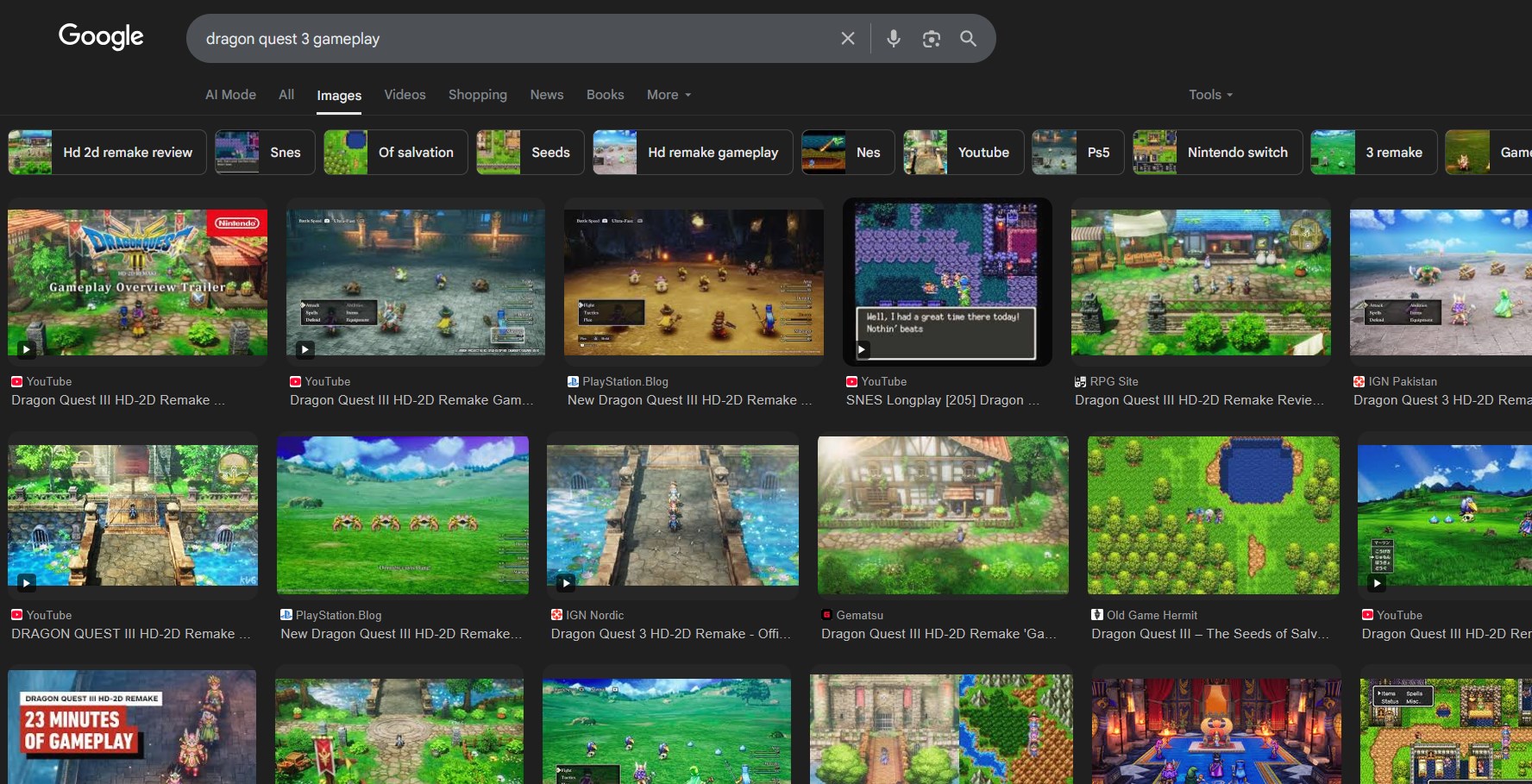
Task: Open the castle and overworld split thumbnail
Action: (941, 729)
